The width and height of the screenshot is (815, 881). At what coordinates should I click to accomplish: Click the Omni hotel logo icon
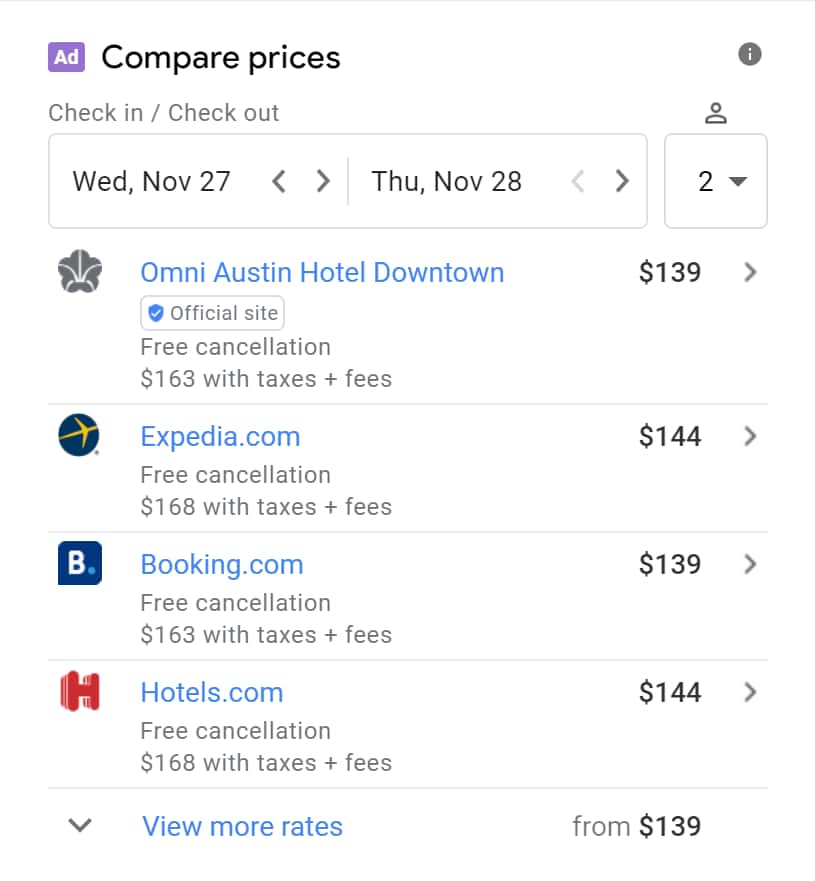click(80, 272)
